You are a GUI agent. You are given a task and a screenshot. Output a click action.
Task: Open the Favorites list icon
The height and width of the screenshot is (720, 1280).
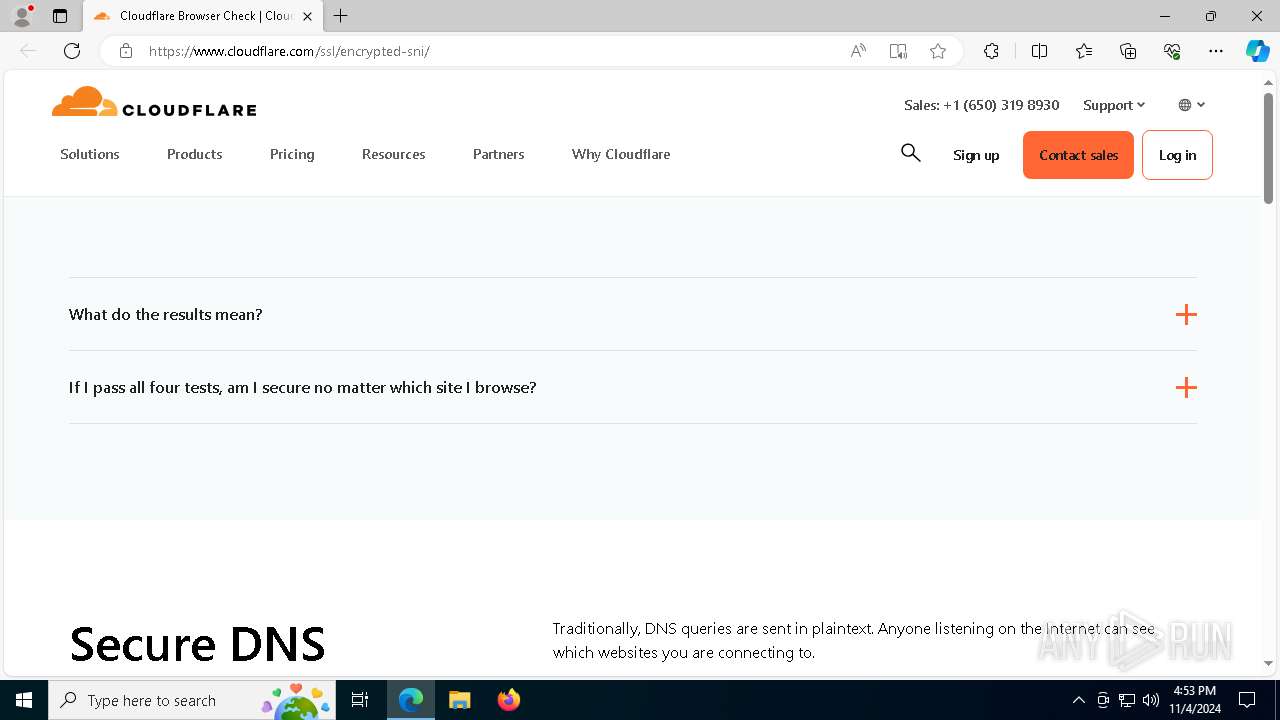(1084, 51)
